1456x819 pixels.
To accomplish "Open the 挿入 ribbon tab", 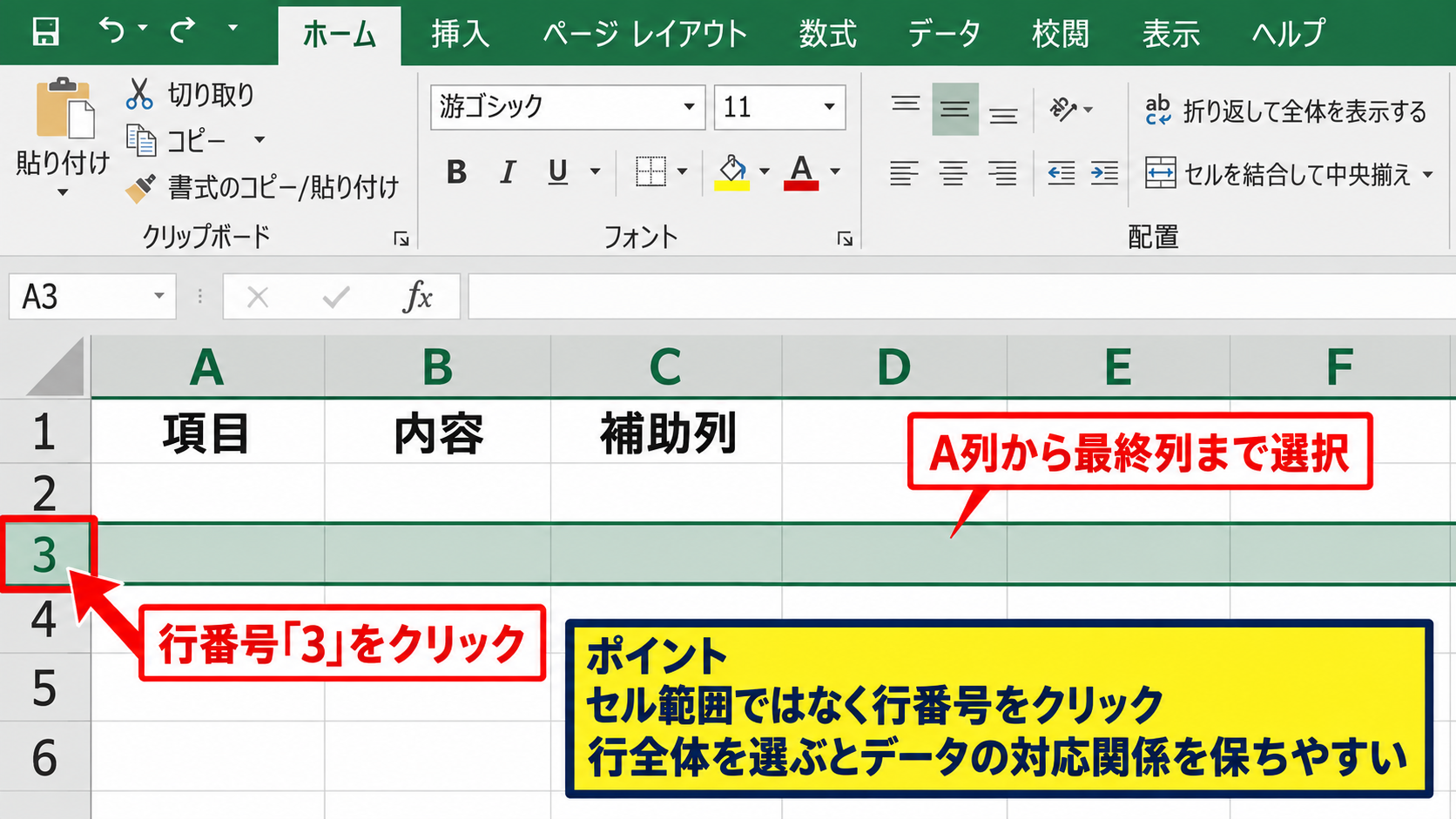I will pos(460,34).
